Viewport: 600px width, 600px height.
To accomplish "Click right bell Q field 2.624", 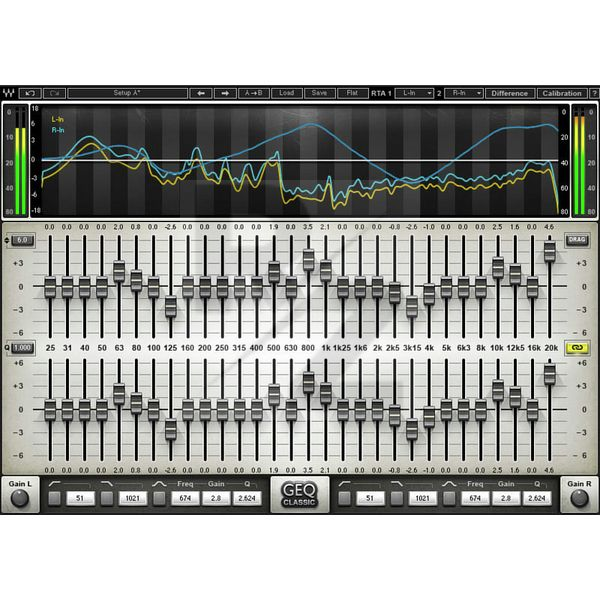I will pyautogui.click(x=536, y=498).
